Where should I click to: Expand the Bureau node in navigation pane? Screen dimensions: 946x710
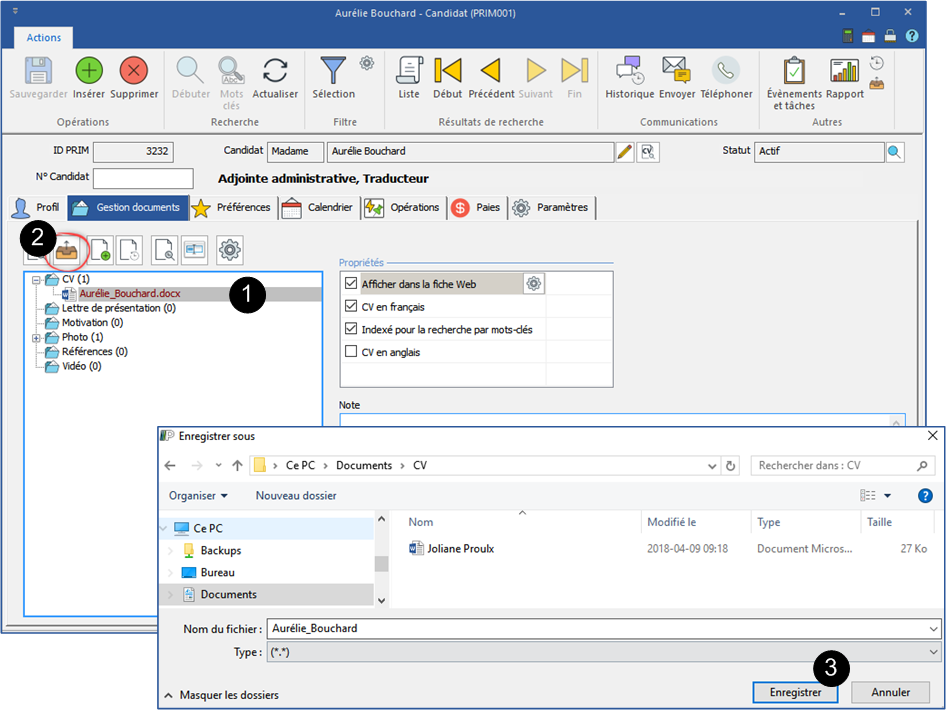170,572
